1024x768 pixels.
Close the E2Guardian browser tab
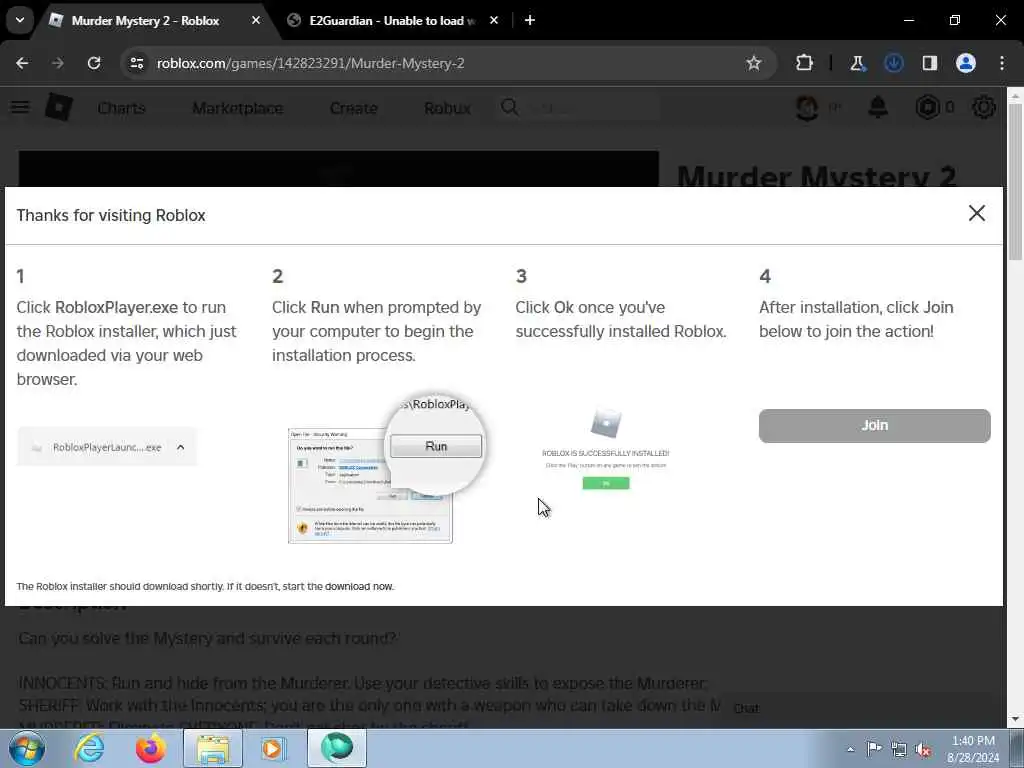(494, 21)
